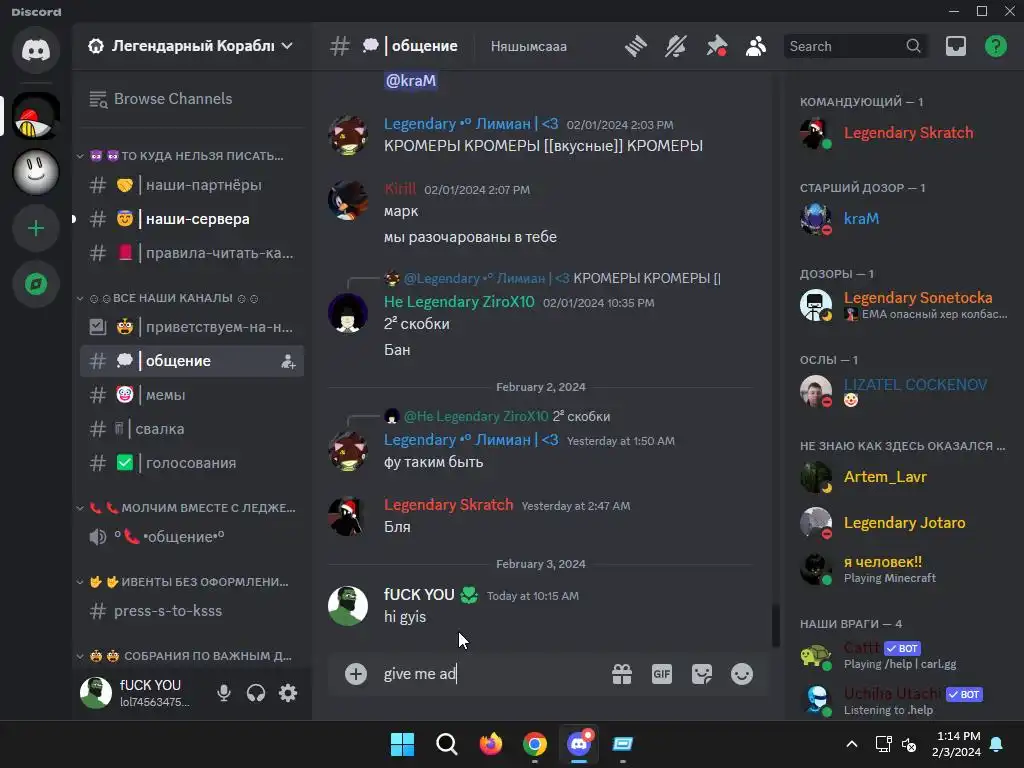Screen dimensions: 1024x768
Task: Toggle member list visibility
Action: click(x=756, y=46)
